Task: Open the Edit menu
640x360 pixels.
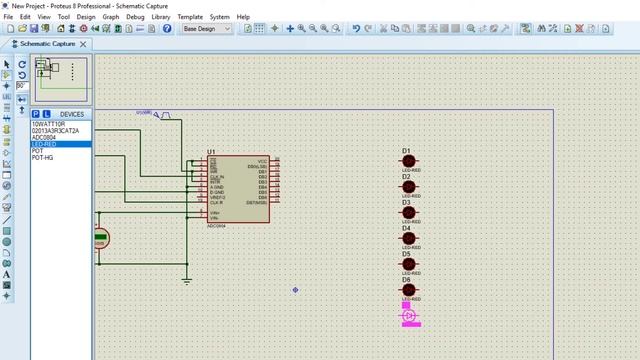Action: pyautogui.click(x=25, y=17)
